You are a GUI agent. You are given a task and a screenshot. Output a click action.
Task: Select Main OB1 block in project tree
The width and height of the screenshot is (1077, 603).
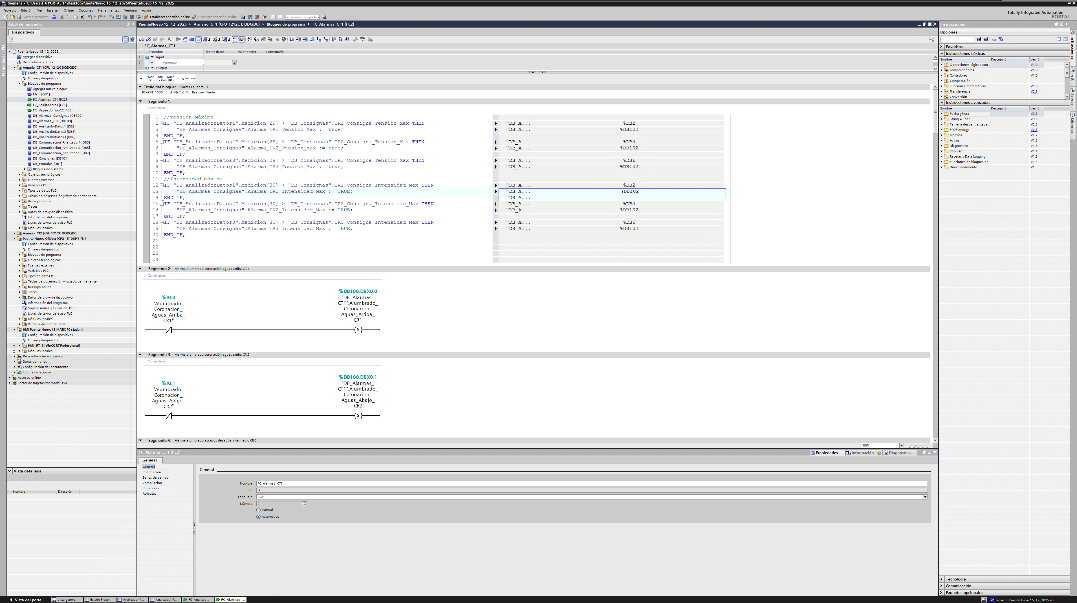point(40,94)
